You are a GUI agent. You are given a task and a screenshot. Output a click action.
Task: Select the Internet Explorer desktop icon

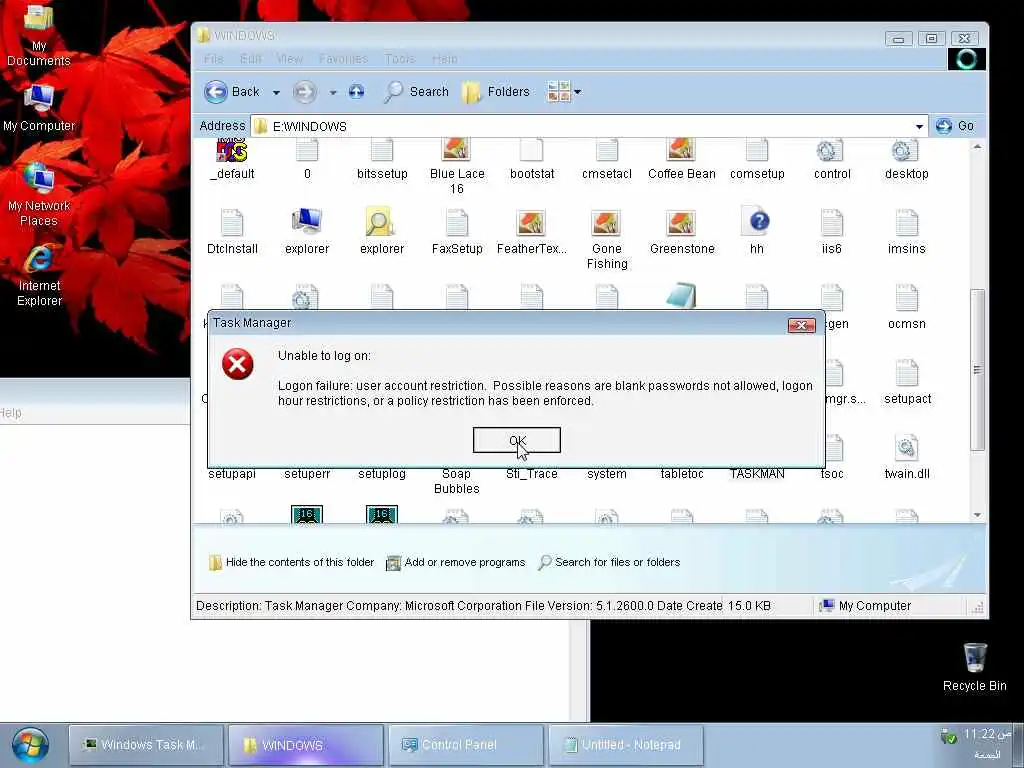39,275
